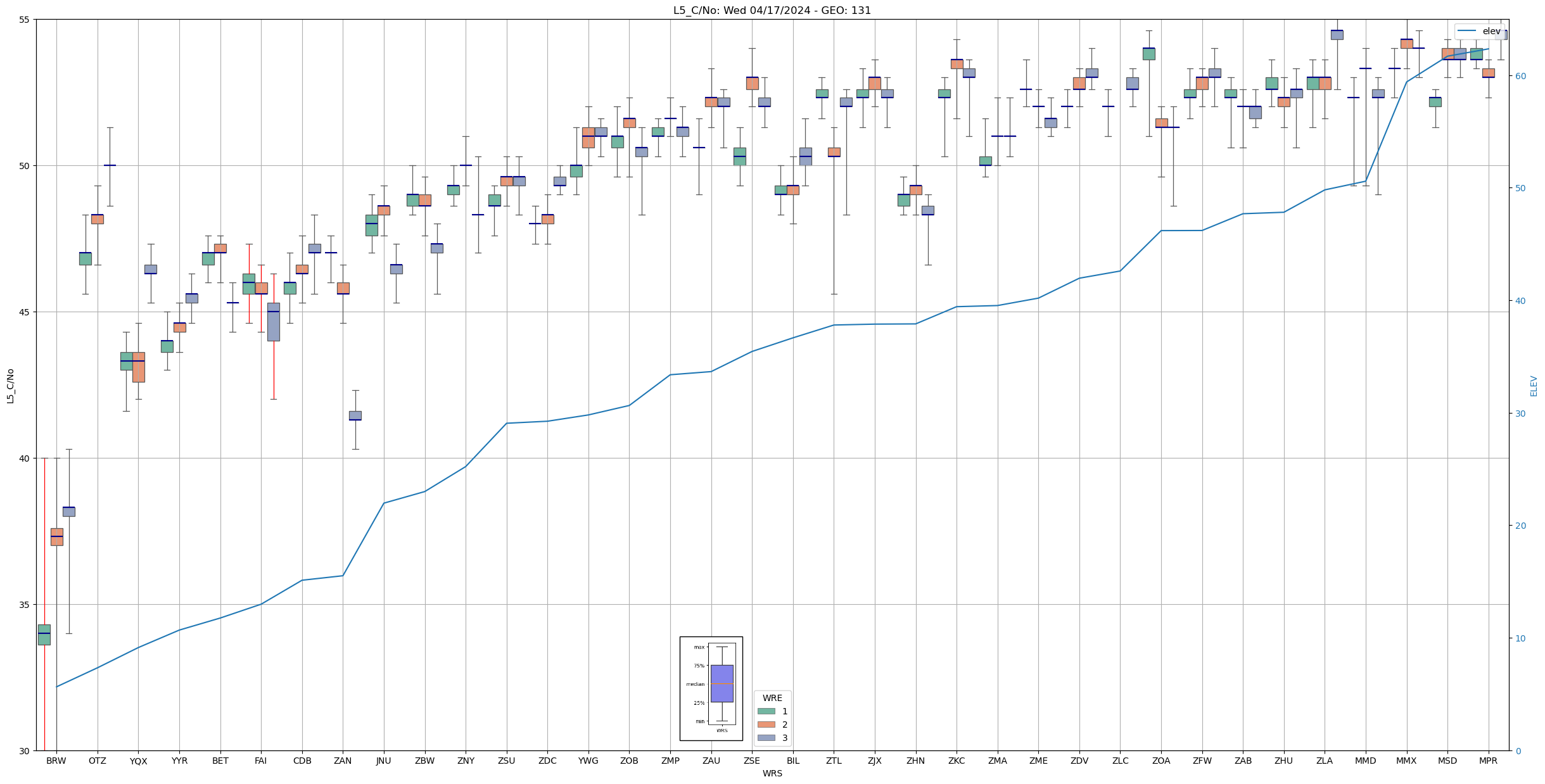Click the YQX x-axis label
Viewport: 1545px width, 784px height.
(x=138, y=761)
